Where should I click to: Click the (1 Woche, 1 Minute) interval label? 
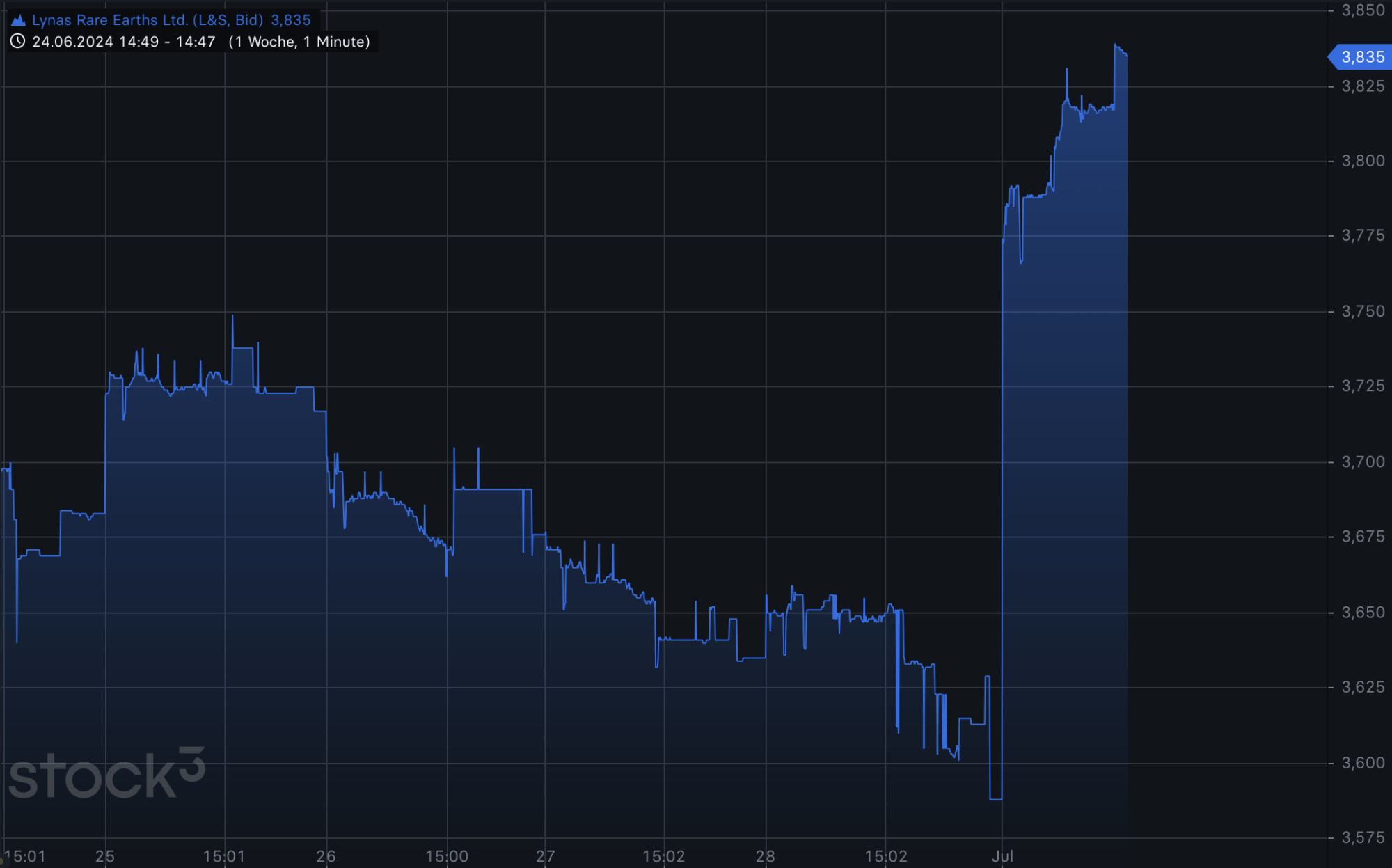coord(299,42)
